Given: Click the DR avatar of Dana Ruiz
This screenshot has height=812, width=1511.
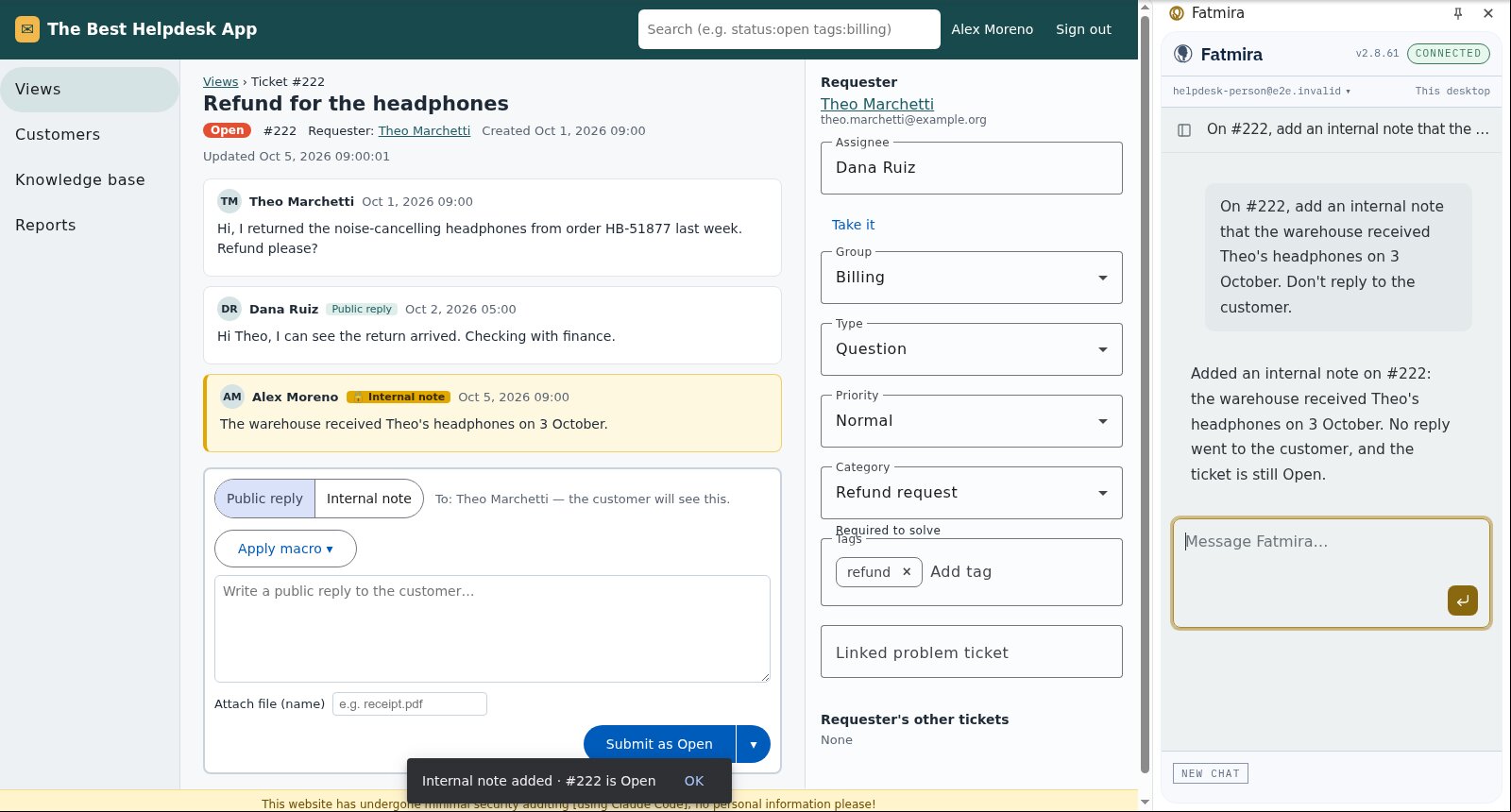Looking at the screenshot, I should (x=229, y=309).
